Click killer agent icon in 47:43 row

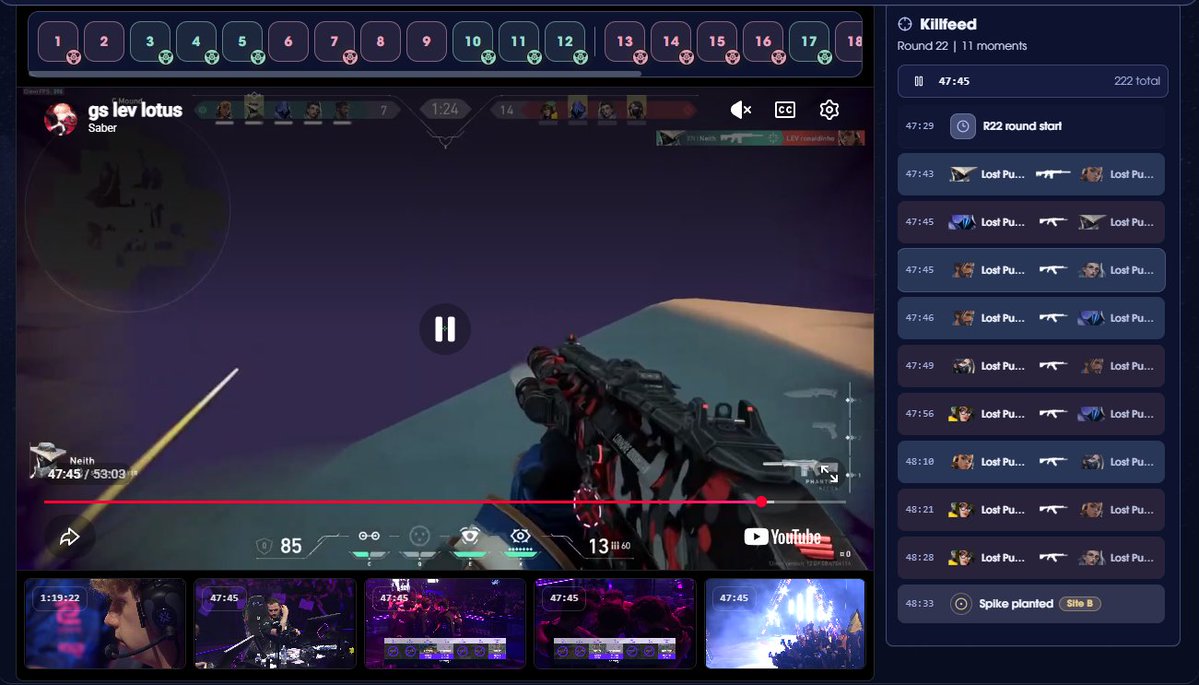click(x=963, y=174)
